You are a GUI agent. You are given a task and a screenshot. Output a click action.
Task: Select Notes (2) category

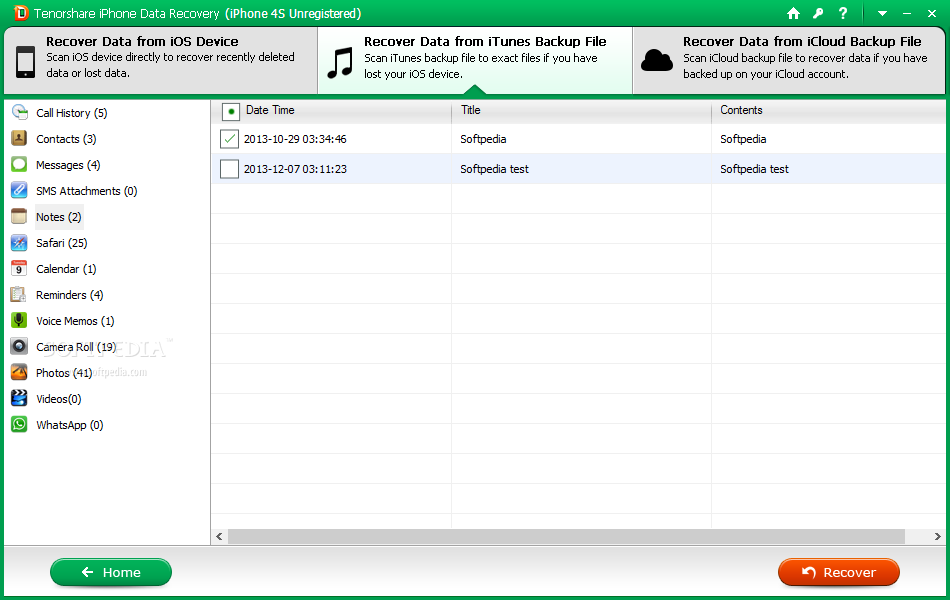(x=59, y=217)
